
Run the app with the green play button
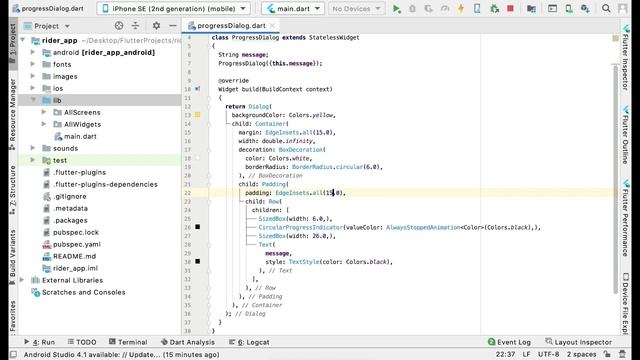[396, 9]
